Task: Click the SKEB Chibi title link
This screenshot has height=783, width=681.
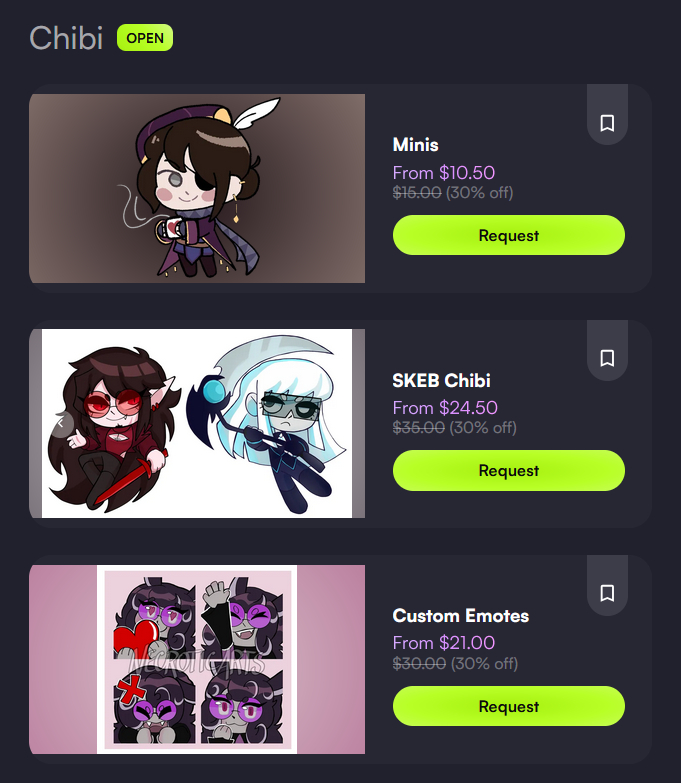Action: click(x=441, y=381)
